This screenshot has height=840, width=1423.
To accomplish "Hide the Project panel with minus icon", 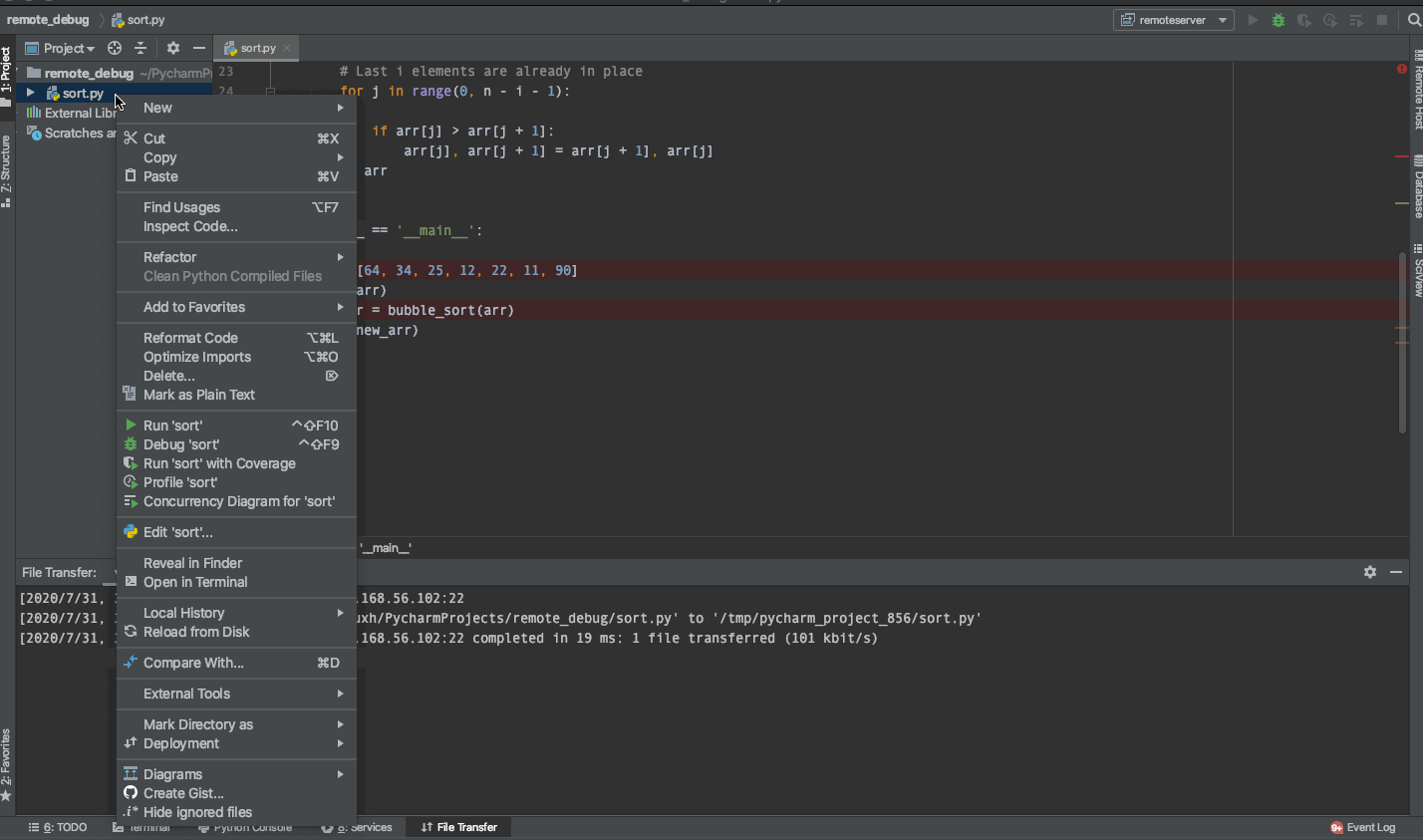I will point(199,48).
